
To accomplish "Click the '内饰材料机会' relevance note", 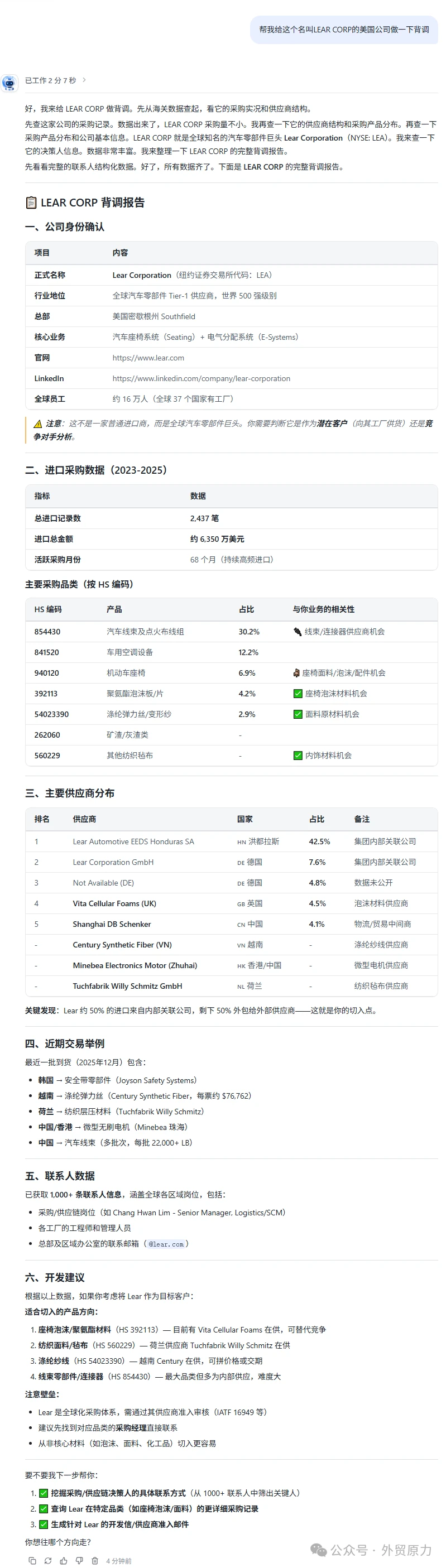I will (328, 756).
